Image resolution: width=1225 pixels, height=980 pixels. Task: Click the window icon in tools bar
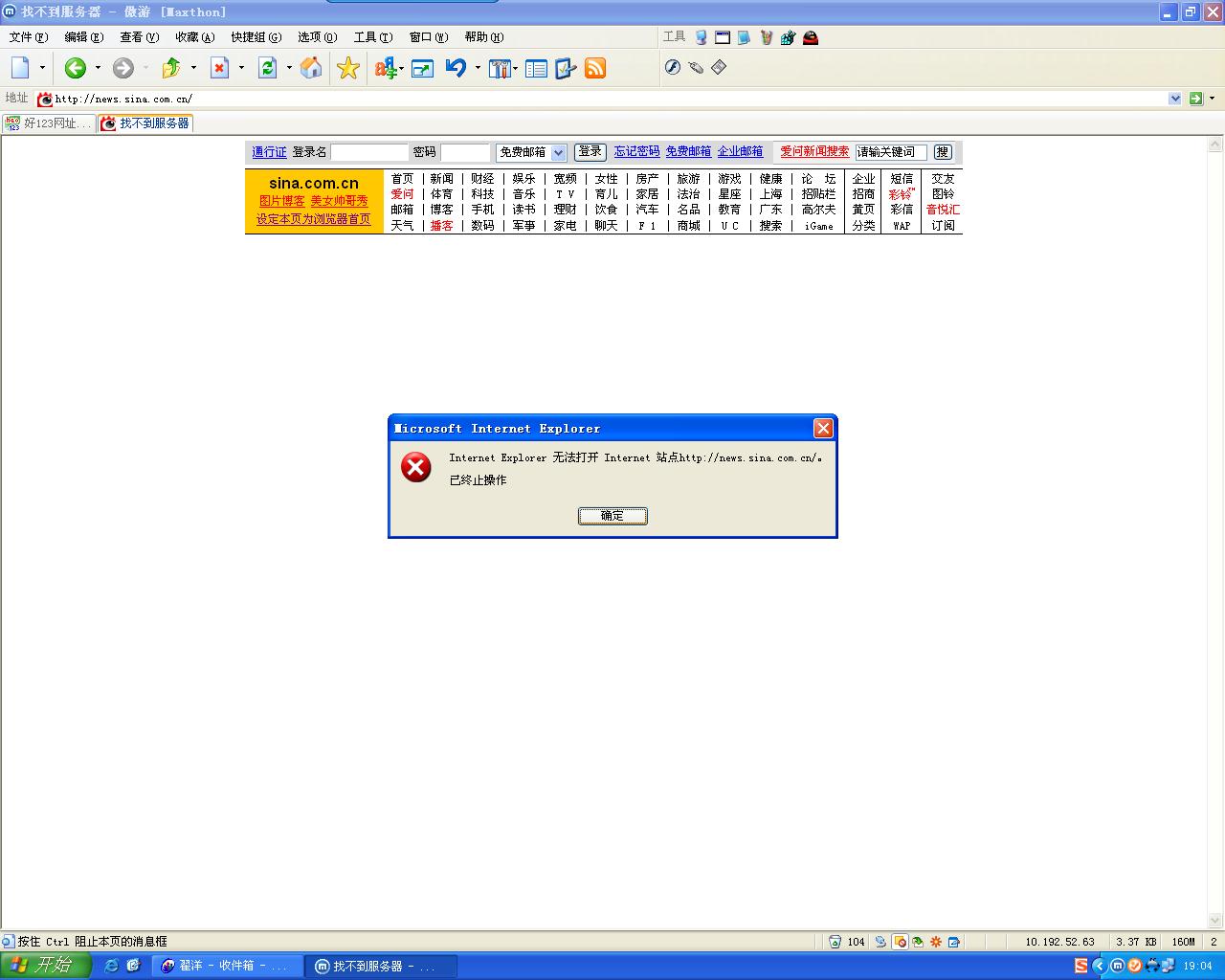[x=723, y=37]
